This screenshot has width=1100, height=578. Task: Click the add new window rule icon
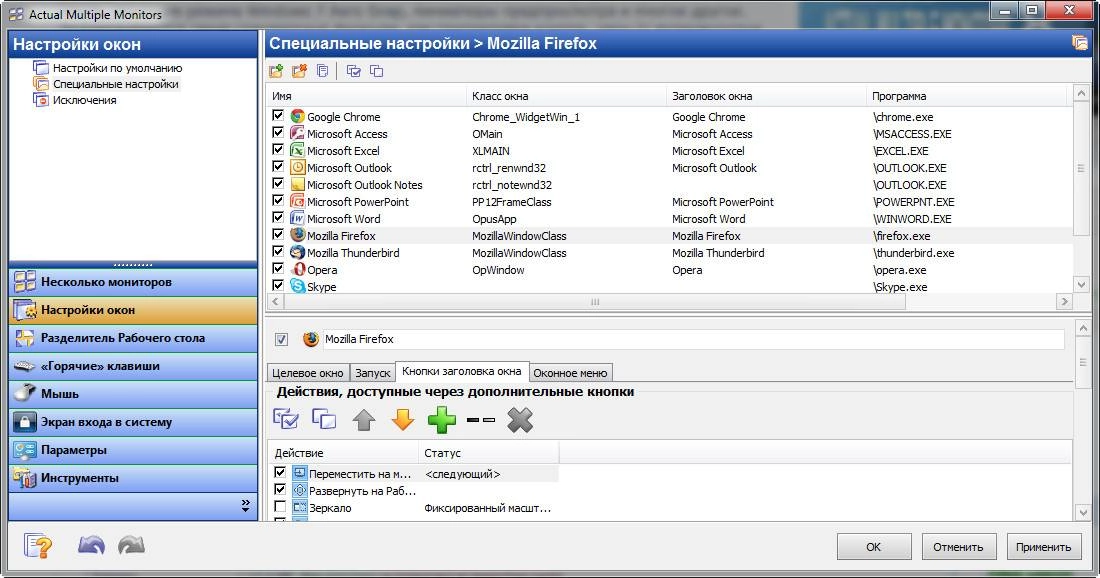pos(276,71)
